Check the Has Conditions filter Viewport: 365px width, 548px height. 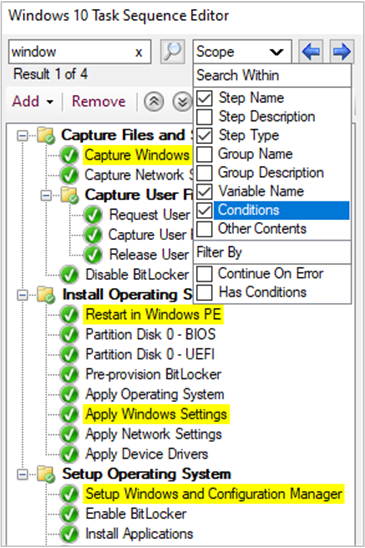[x=205, y=292]
